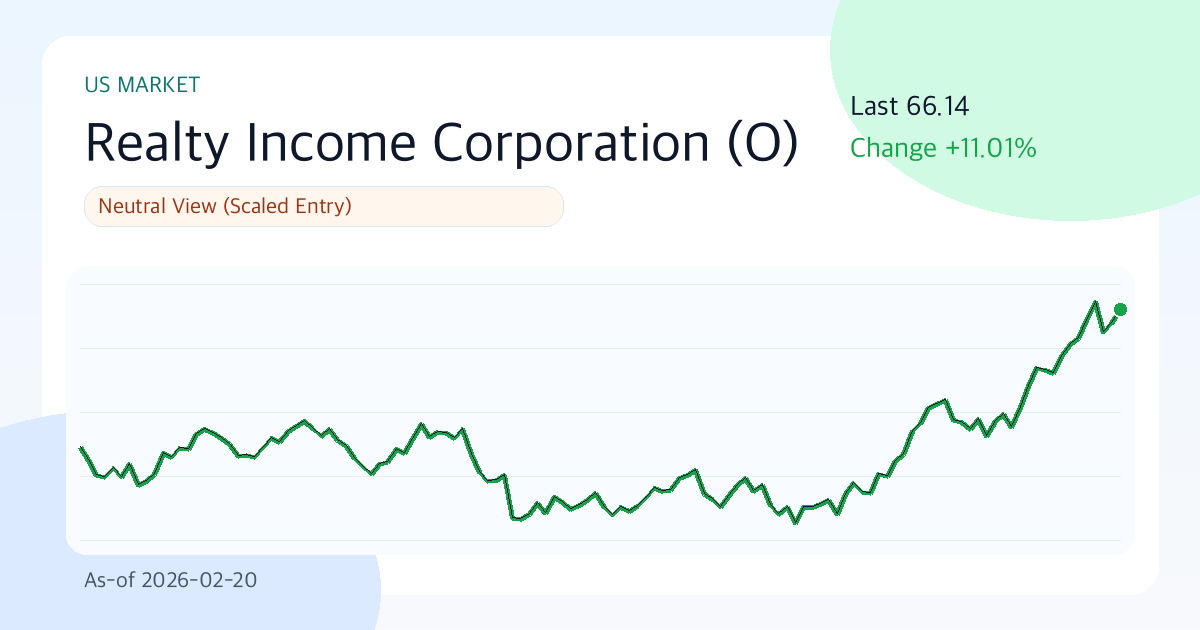Click the Change +11.01% label

coord(942,149)
